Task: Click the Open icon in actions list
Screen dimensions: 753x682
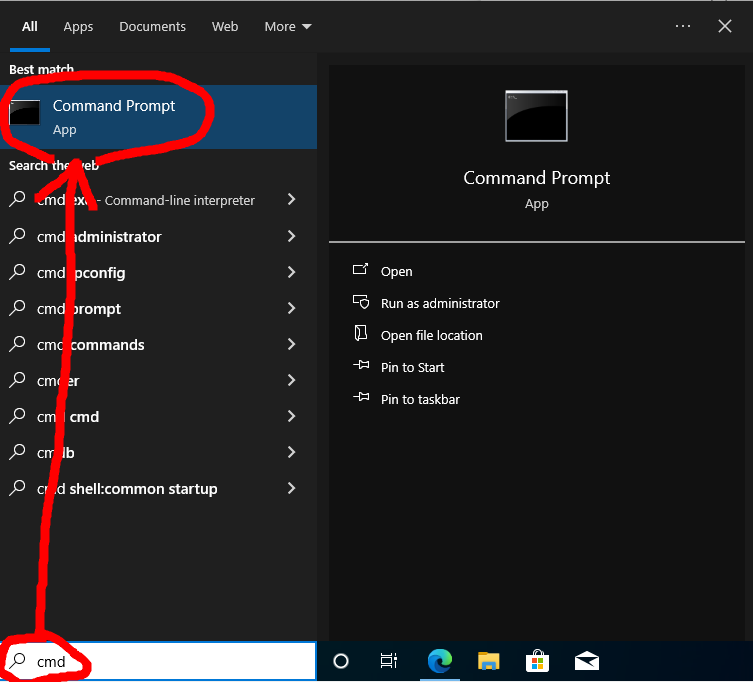Action: (x=361, y=269)
